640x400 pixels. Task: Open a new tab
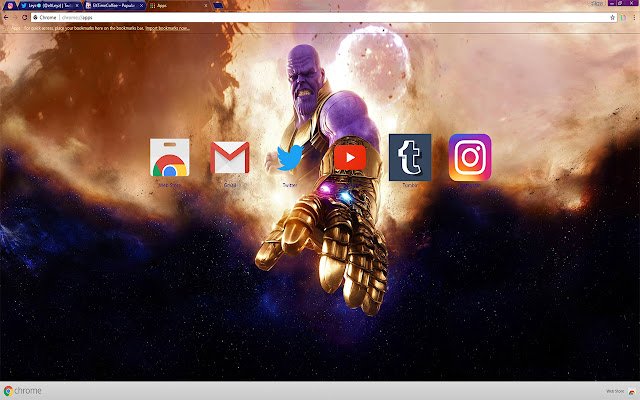coord(218,6)
